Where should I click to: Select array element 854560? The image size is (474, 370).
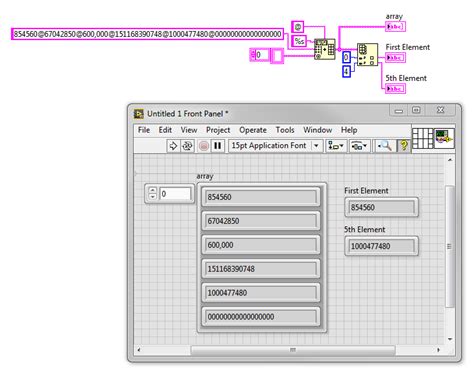click(261, 197)
